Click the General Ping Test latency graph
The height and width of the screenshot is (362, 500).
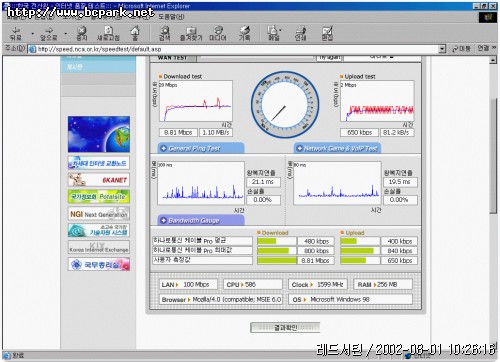pos(201,183)
